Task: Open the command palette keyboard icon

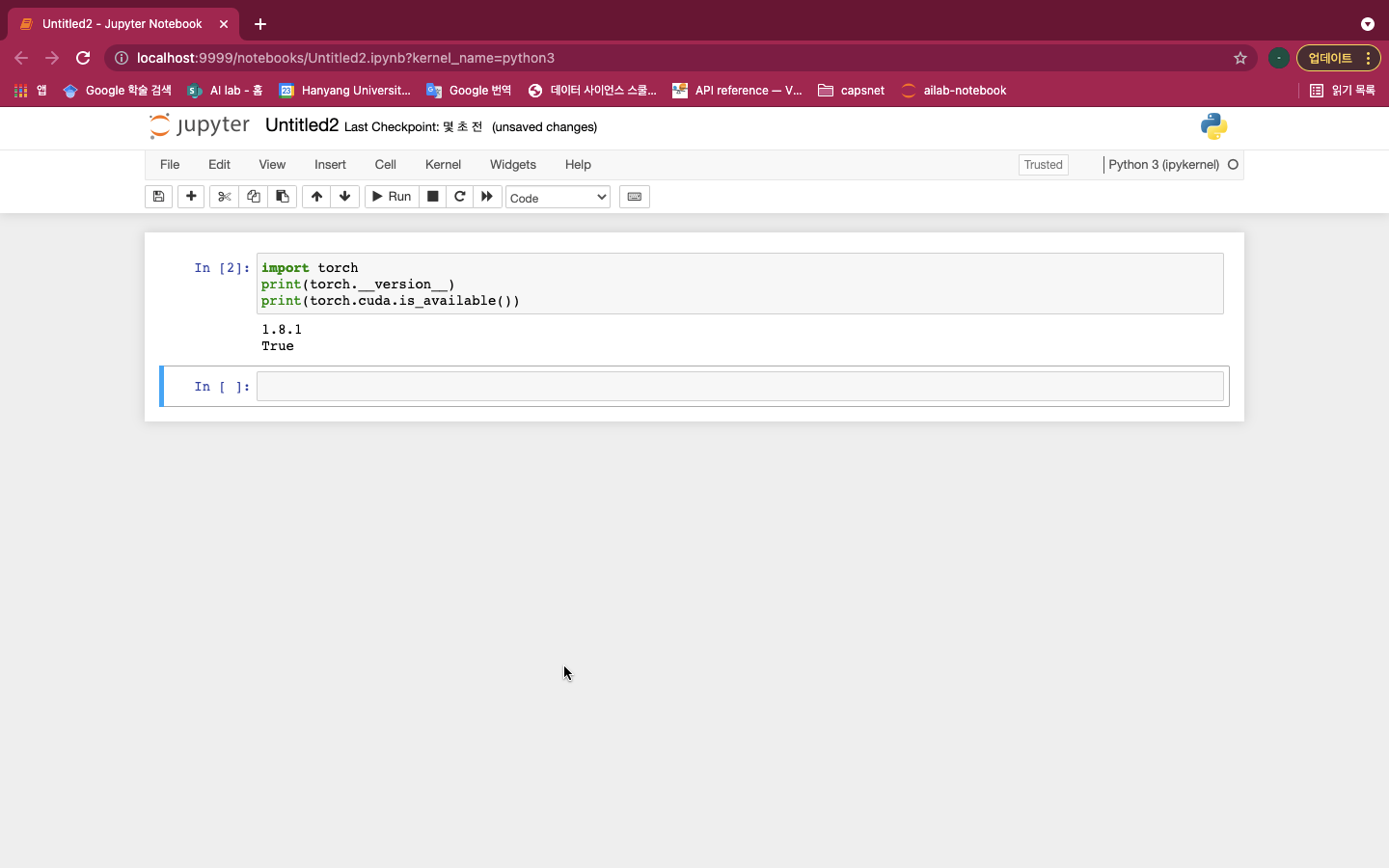Action: click(x=635, y=197)
